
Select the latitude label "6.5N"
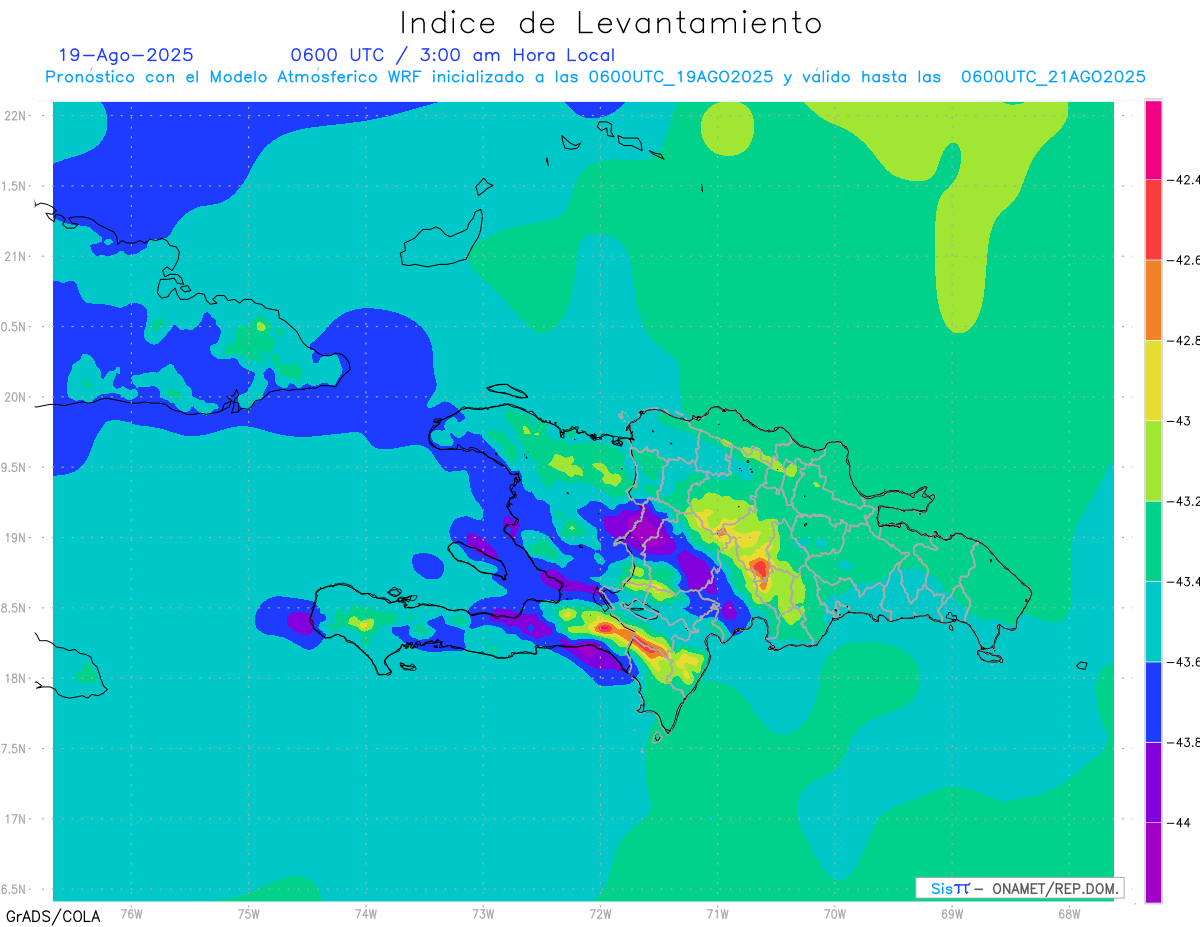(15, 889)
